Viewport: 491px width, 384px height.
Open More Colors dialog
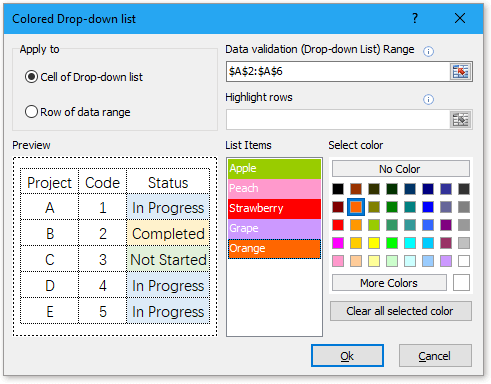pos(389,283)
